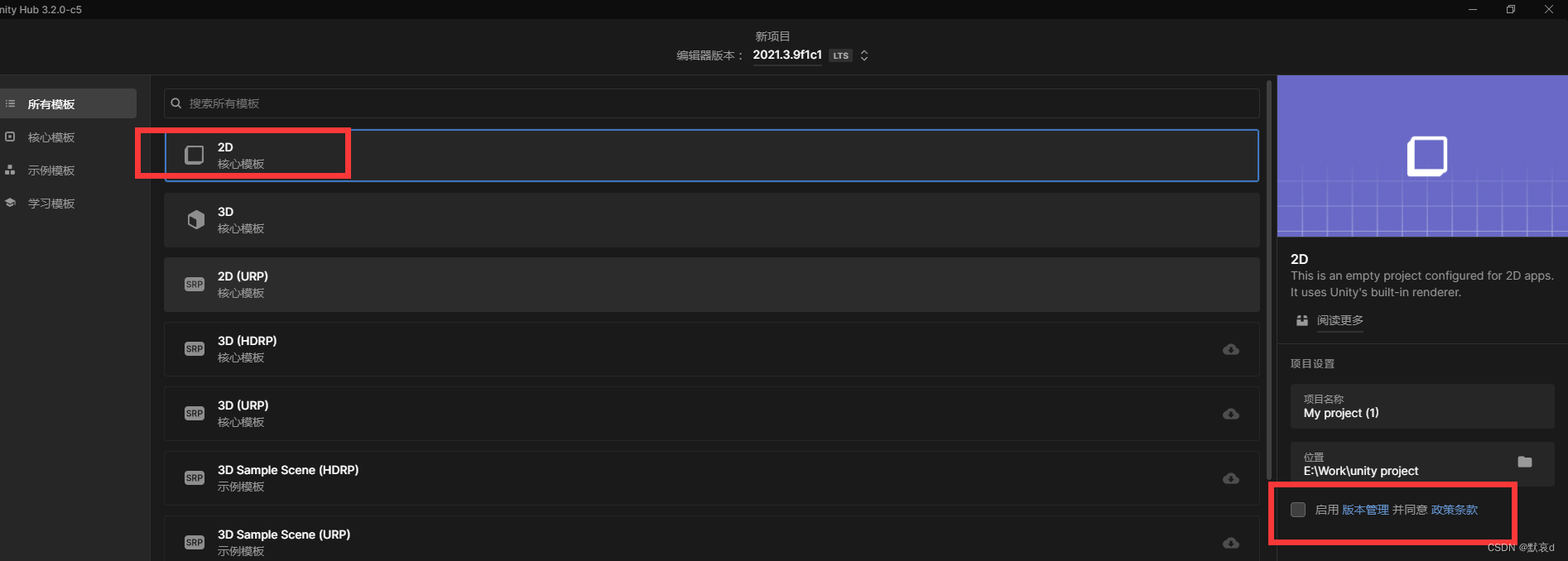
Task: Click the 核心模板 sidebar icon
Action: [x=10, y=137]
